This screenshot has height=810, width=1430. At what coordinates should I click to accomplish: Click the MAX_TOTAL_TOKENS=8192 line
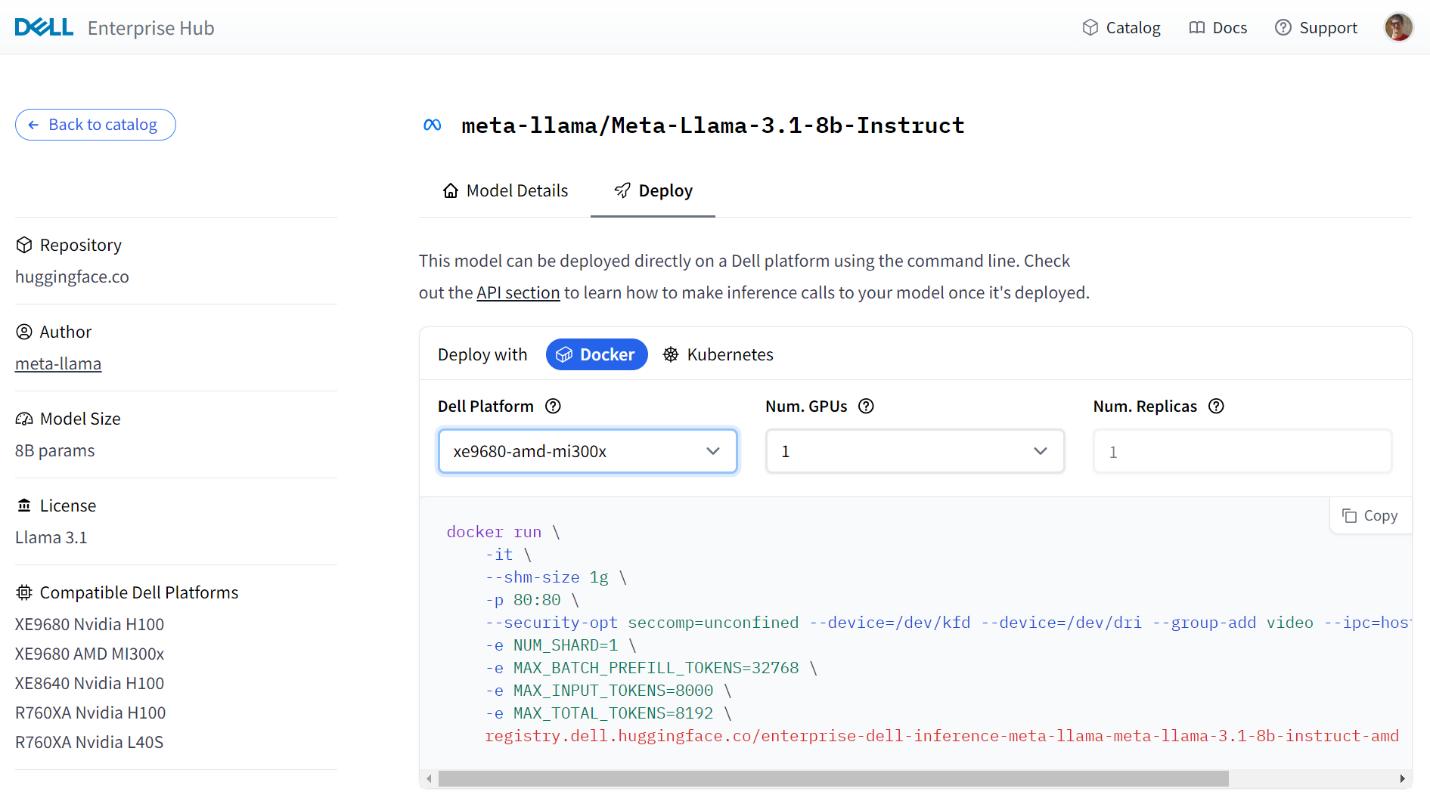[x=608, y=713]
